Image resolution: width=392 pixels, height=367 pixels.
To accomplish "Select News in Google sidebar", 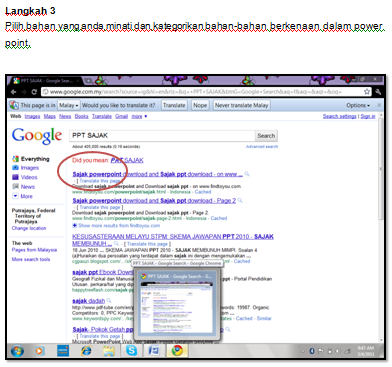I will pyautogui.click(x=28, y=187).
